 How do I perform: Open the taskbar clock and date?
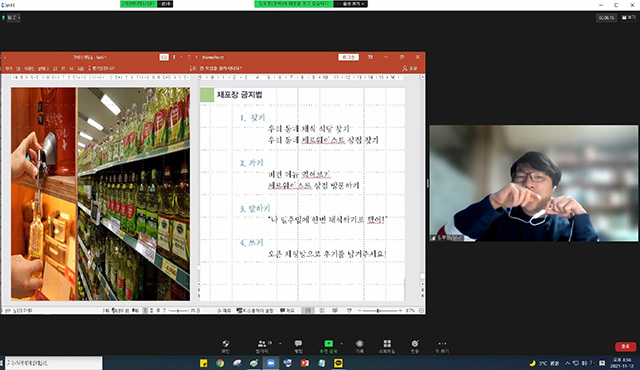[x=623, y=363]
